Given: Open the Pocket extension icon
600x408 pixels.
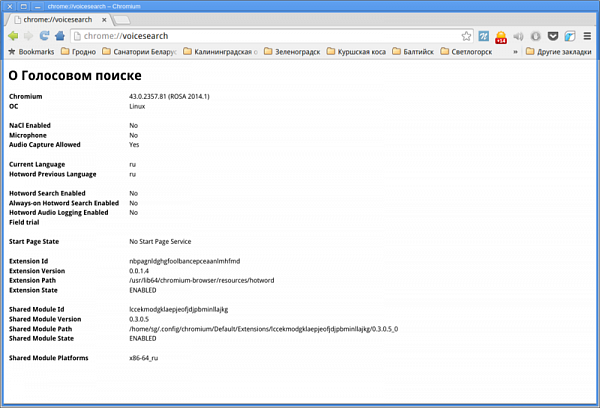Looking at the screenshot, I should (x=553, y=36).
